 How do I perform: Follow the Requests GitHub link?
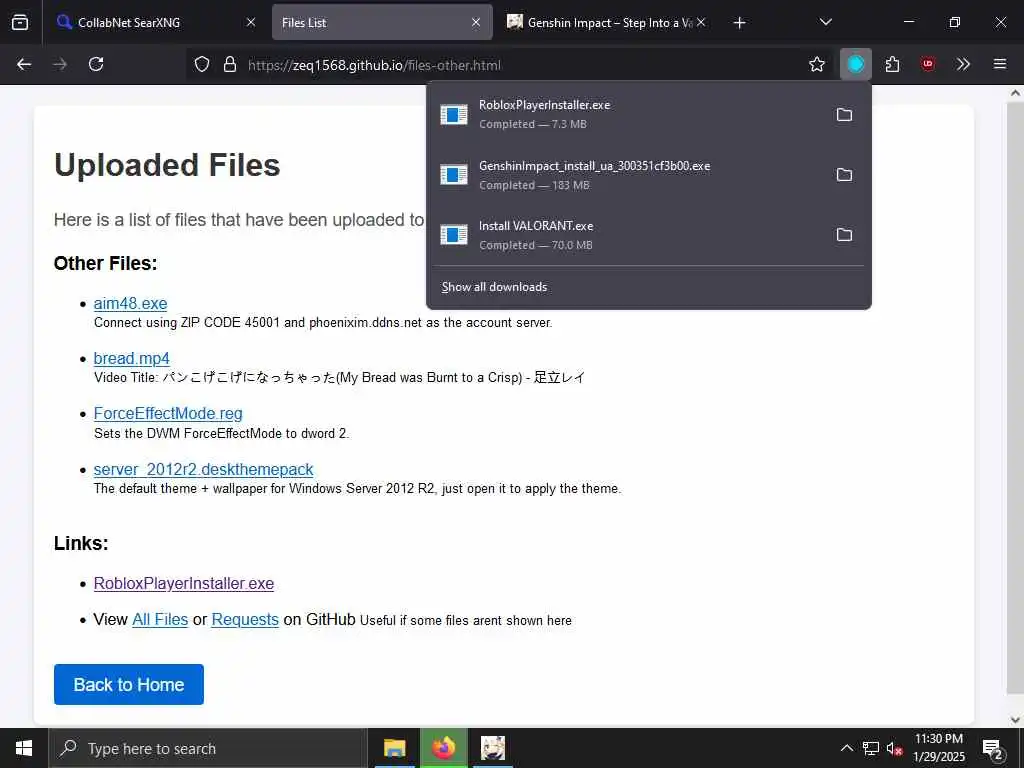(x=245, y=619)
